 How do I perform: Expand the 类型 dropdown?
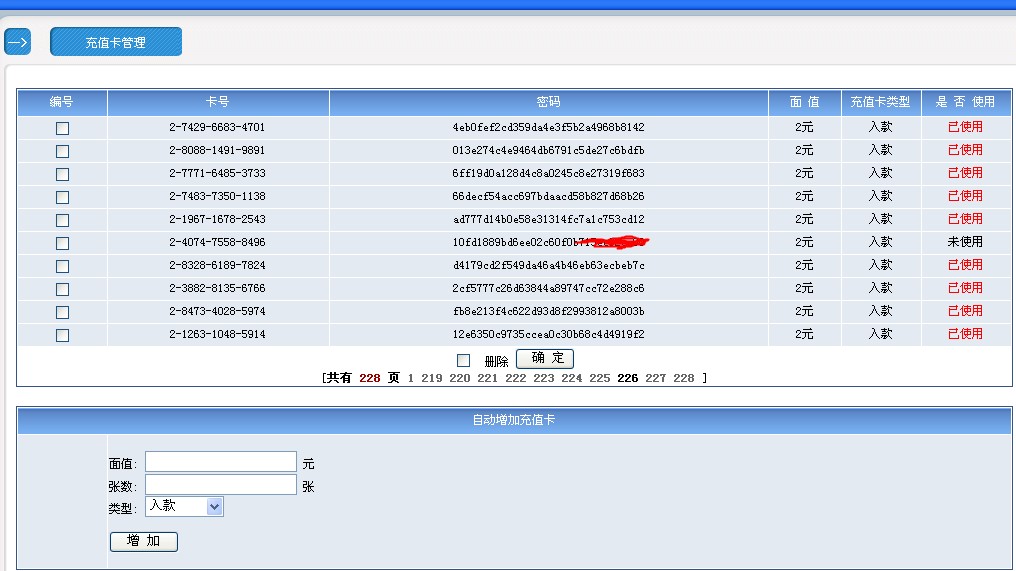185,507
